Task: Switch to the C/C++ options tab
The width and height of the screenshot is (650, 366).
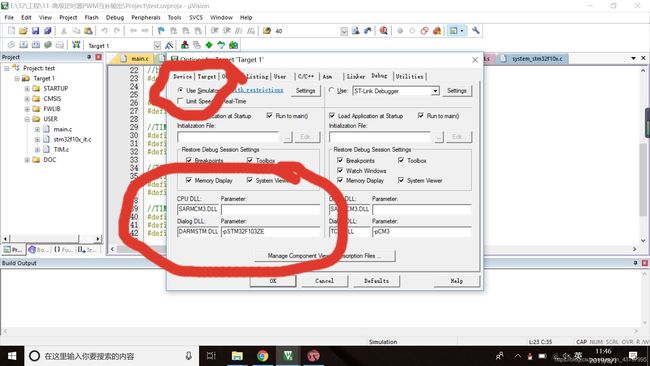Action: [x=306, y=76]
